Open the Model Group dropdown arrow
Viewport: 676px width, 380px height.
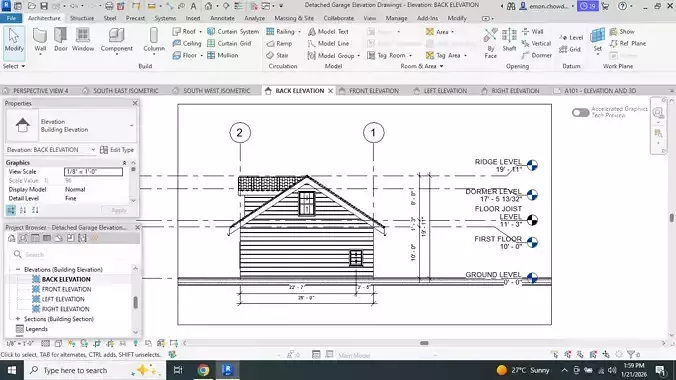(x=358, y=56)
